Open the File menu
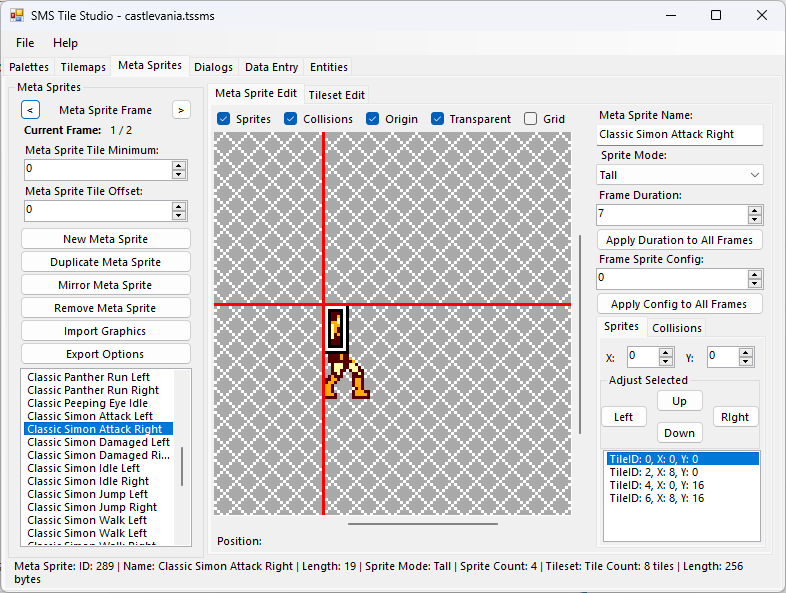 tap(25, 43)
